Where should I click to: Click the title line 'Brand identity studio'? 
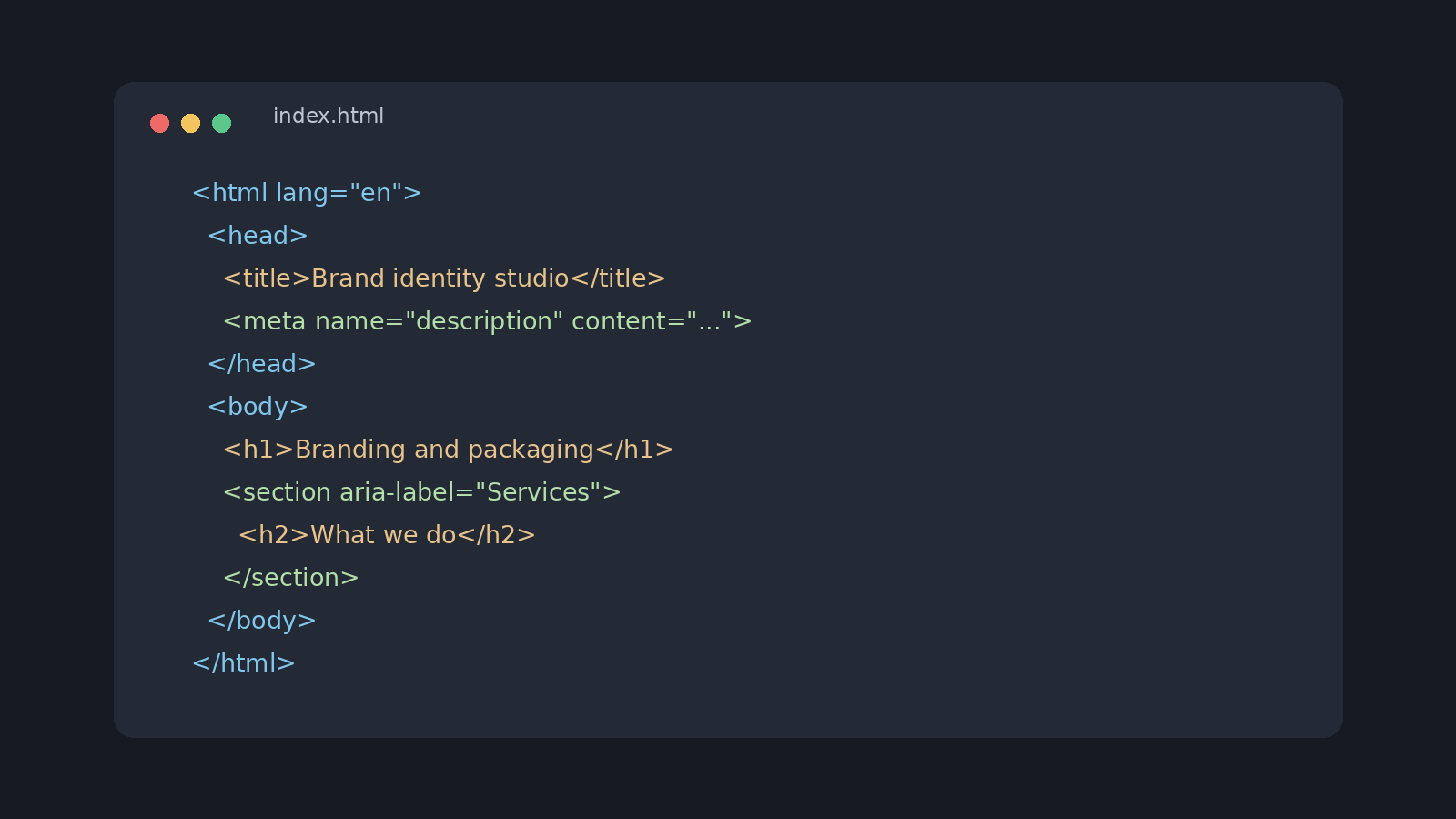(444, 278)
